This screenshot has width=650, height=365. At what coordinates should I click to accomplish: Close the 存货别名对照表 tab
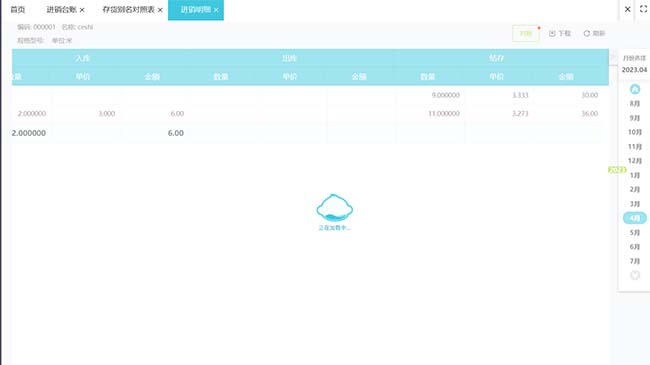(x=160, y=10)
